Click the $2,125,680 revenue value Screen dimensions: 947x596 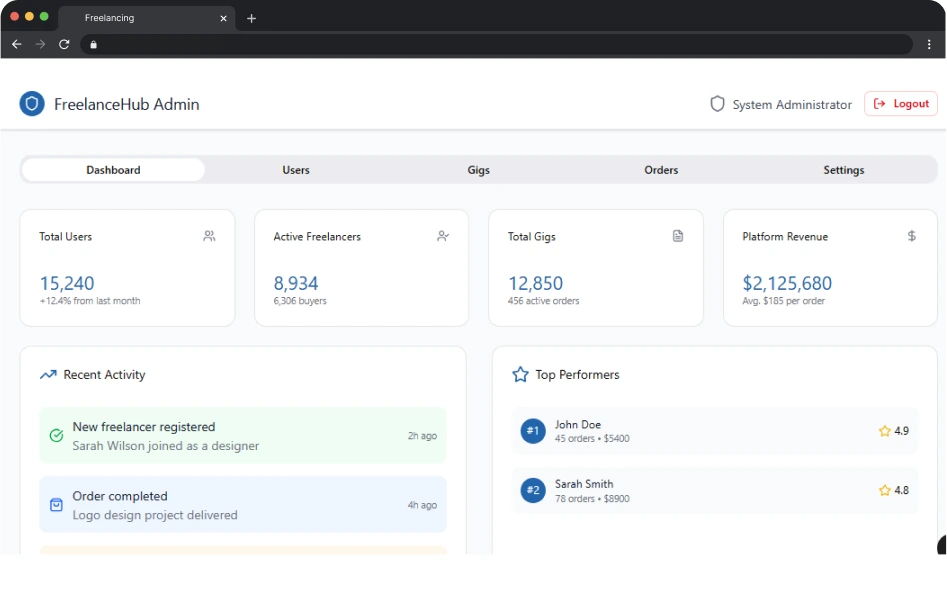[787, 283]
